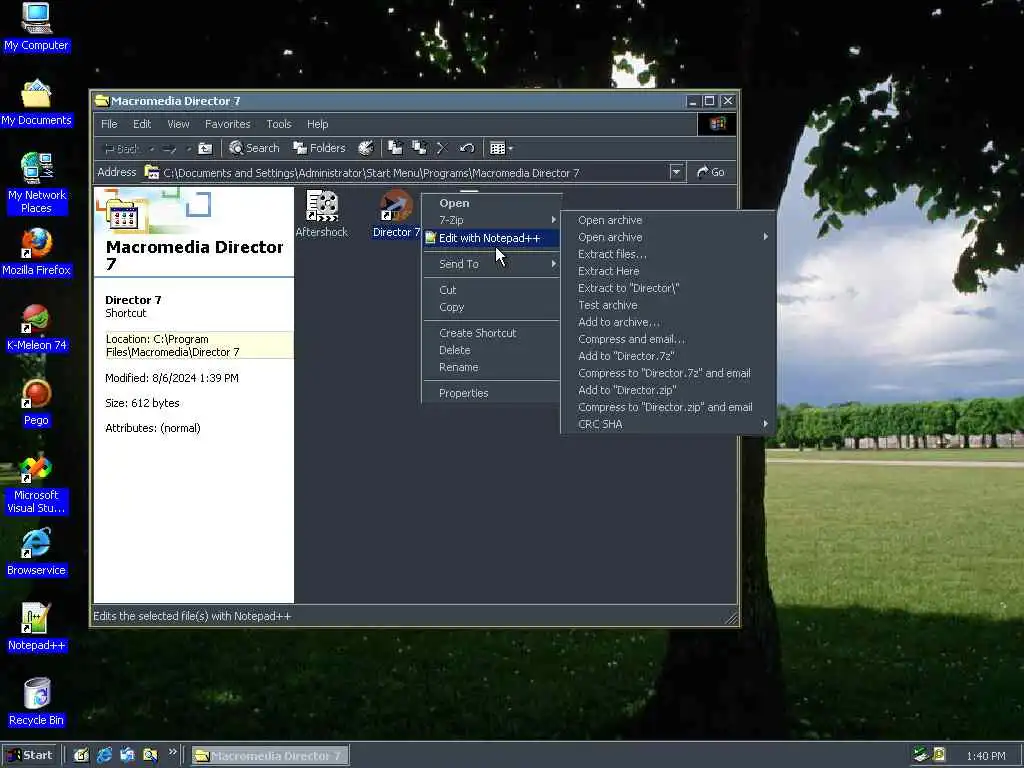The width and height of the screenshot is (1024, 768).
Task: Open the Views dropdown arrow
Action: pyautogui.click(x=511, y=148)
